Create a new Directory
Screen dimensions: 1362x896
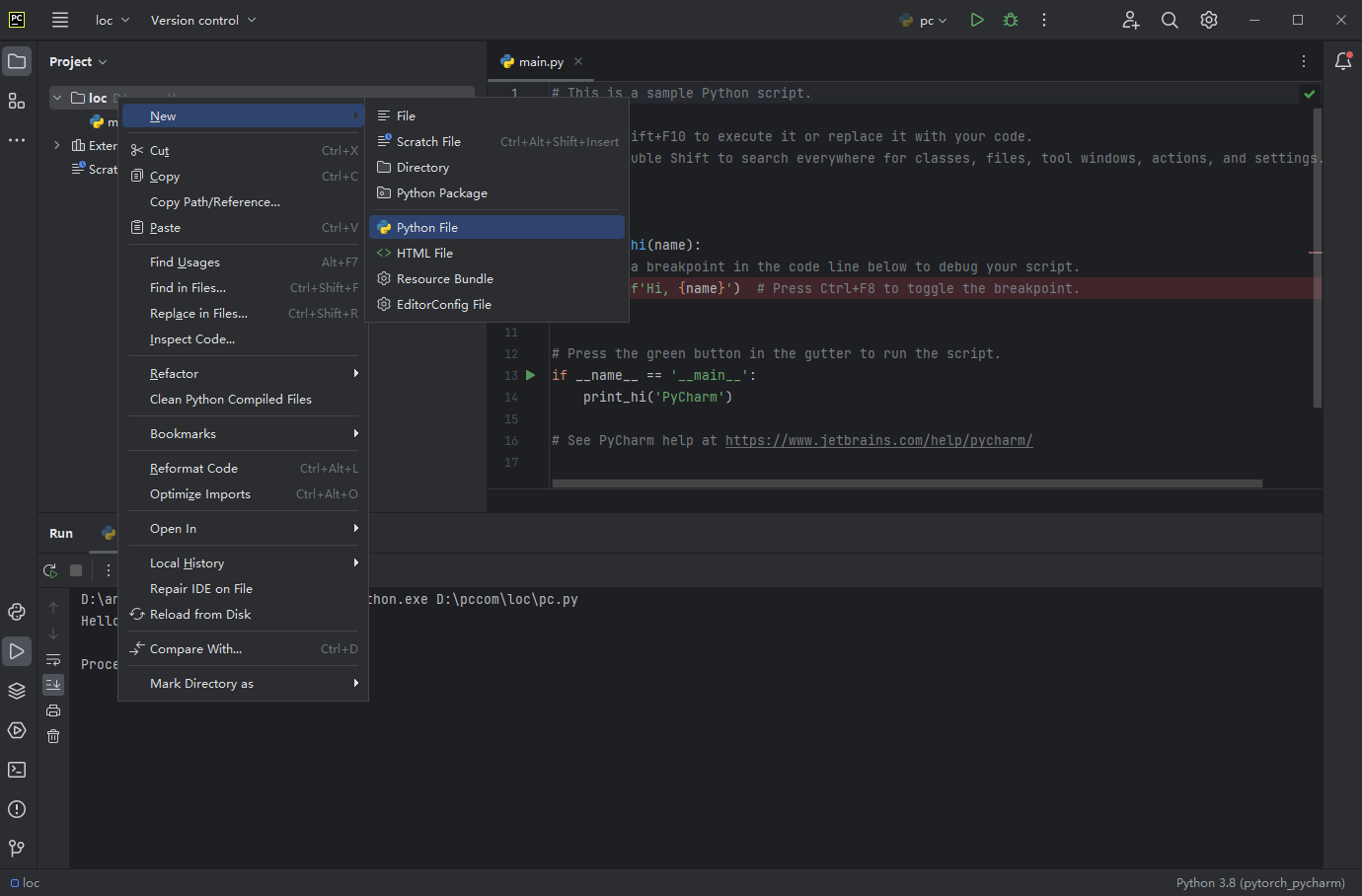497,168
